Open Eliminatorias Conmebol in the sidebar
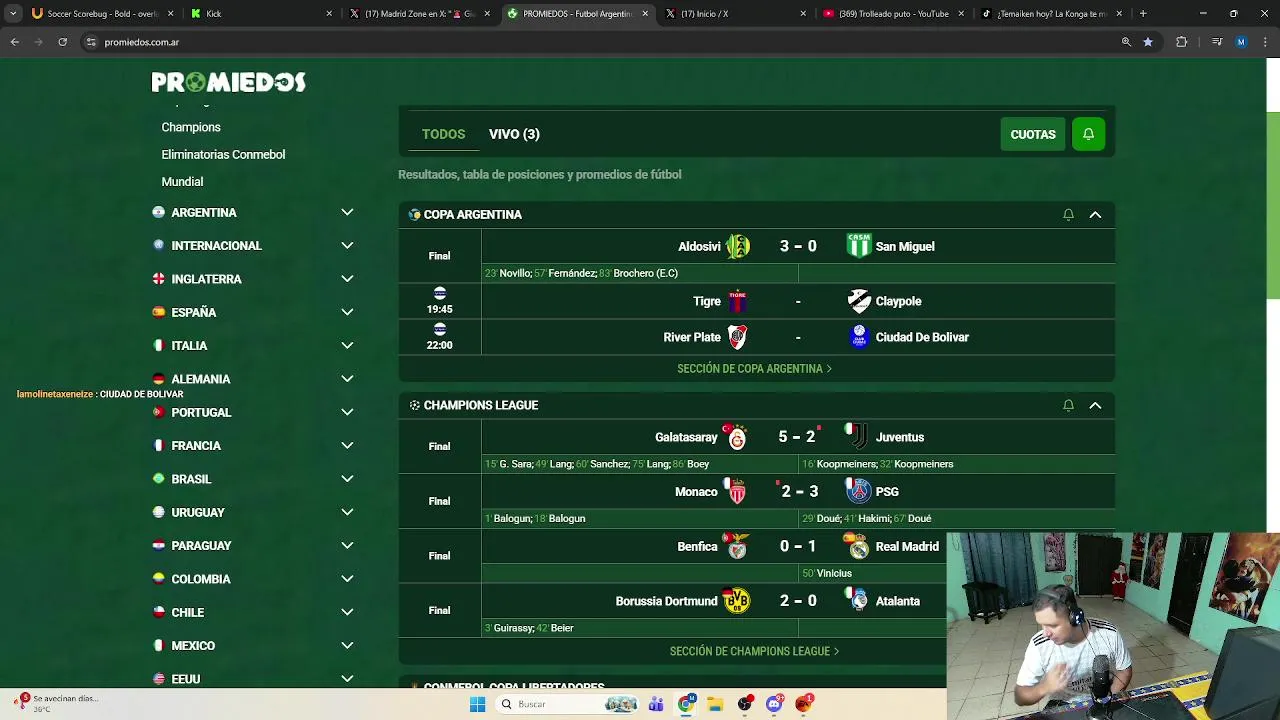This screenshot has width=1280, height=720. point(223,155)
